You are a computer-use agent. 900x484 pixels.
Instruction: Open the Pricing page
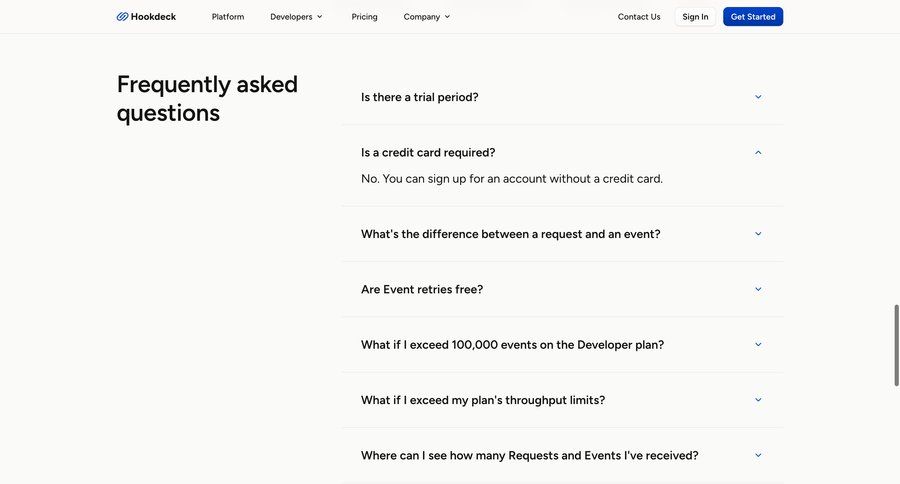click(364, 17)
